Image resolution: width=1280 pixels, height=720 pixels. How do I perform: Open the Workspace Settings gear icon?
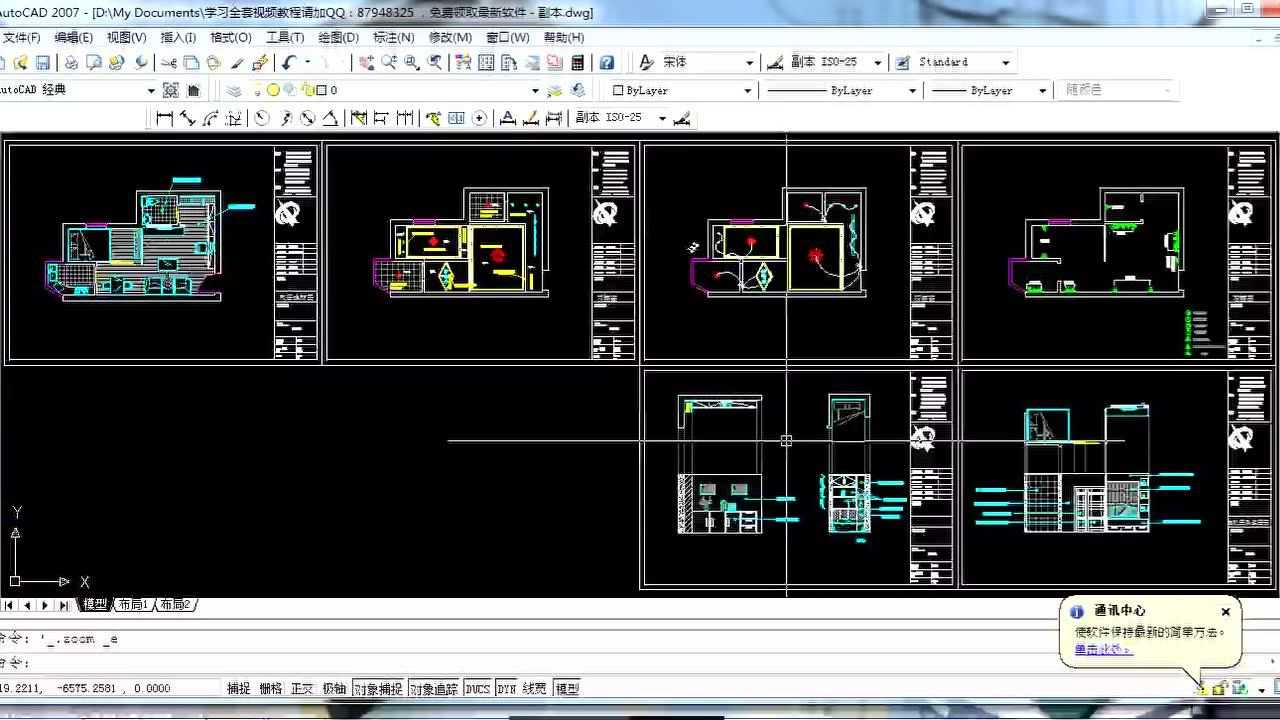click(171, 90)
